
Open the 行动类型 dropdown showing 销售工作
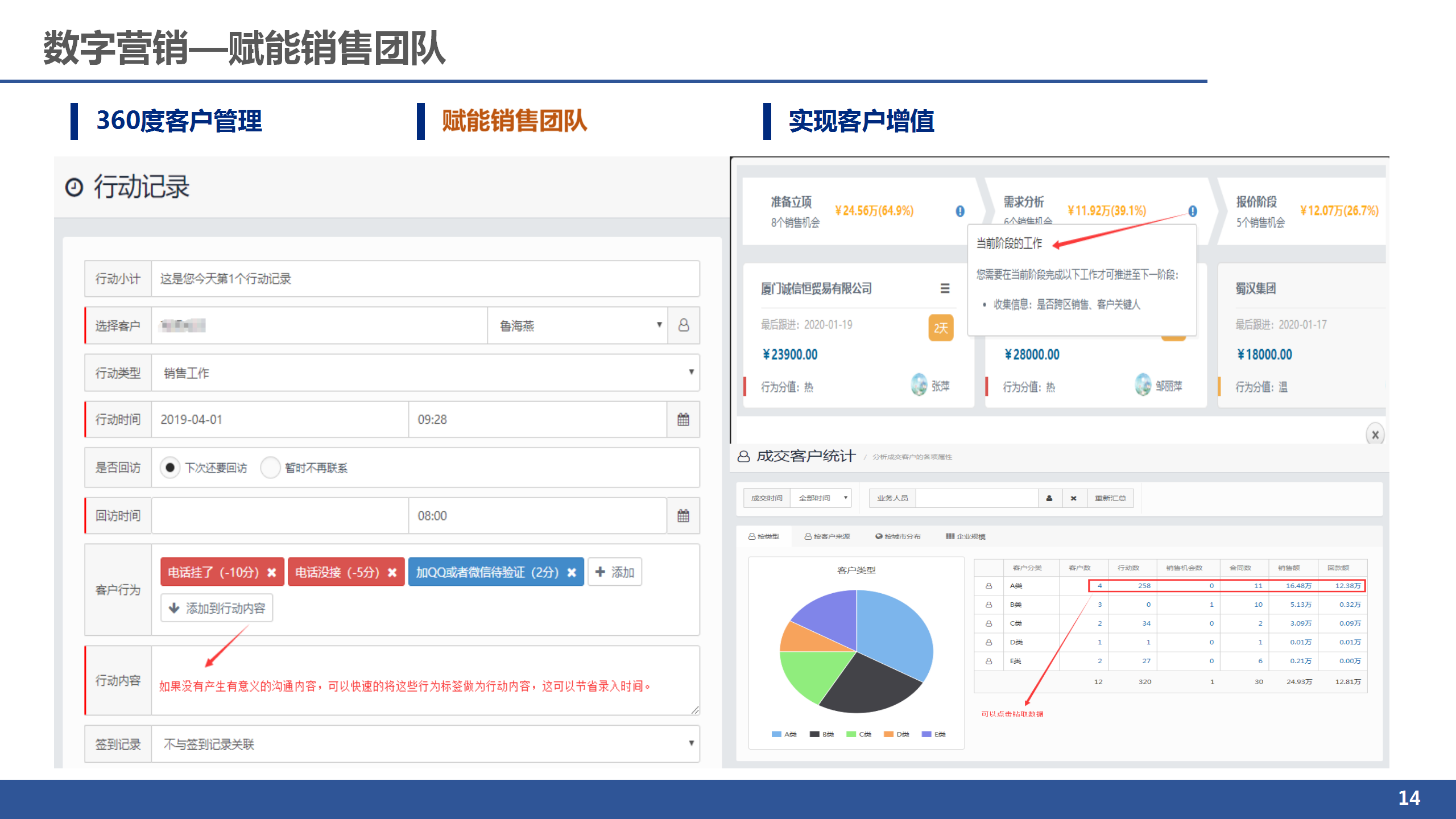click(x=425, y=373)
